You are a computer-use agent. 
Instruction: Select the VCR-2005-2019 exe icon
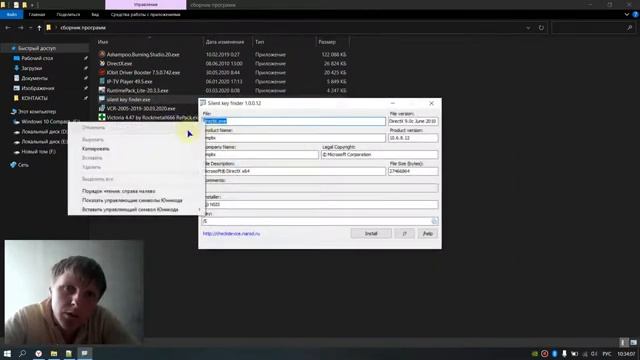click(102, 108)
